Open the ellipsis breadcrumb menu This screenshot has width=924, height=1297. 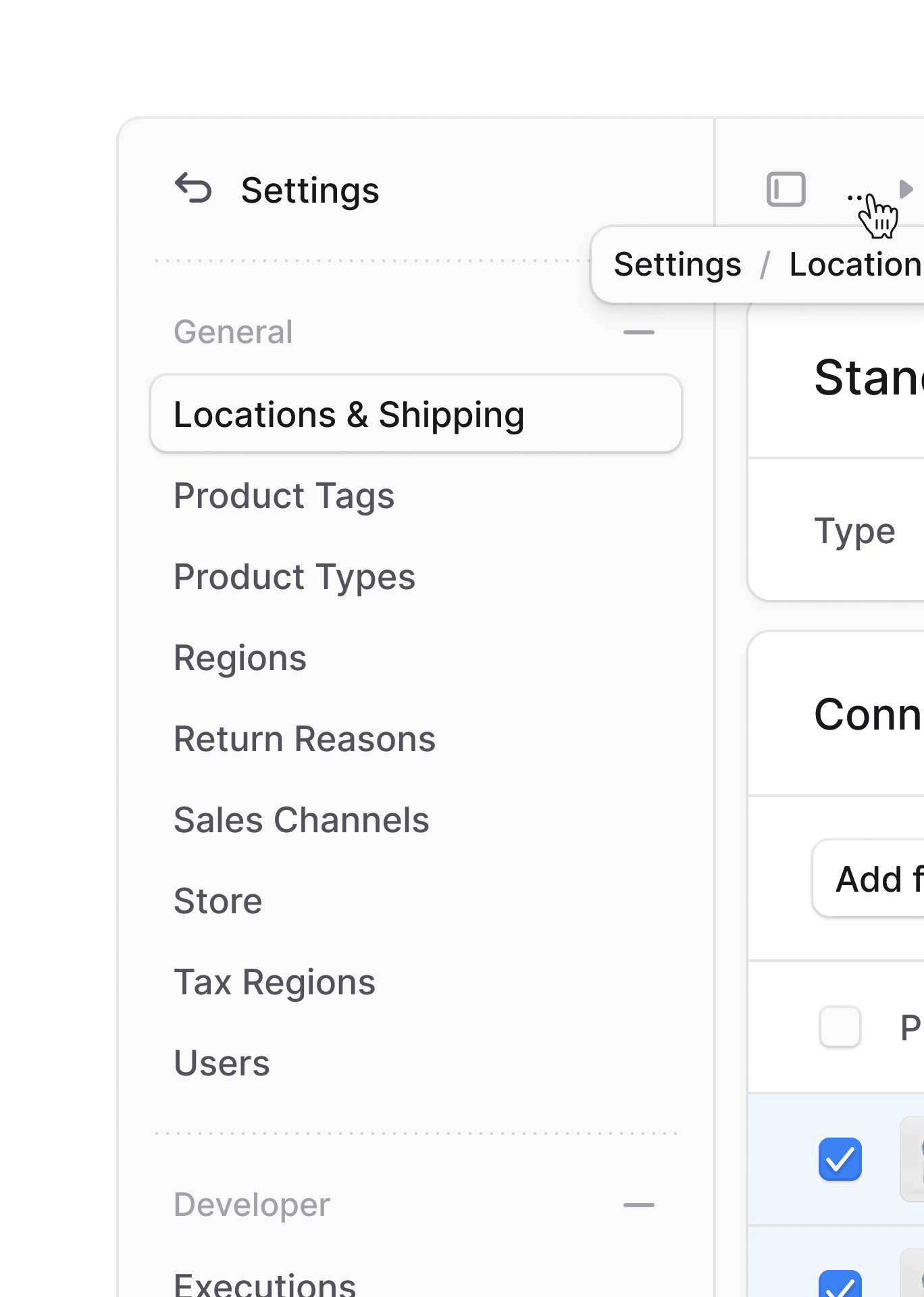point(856,197)
